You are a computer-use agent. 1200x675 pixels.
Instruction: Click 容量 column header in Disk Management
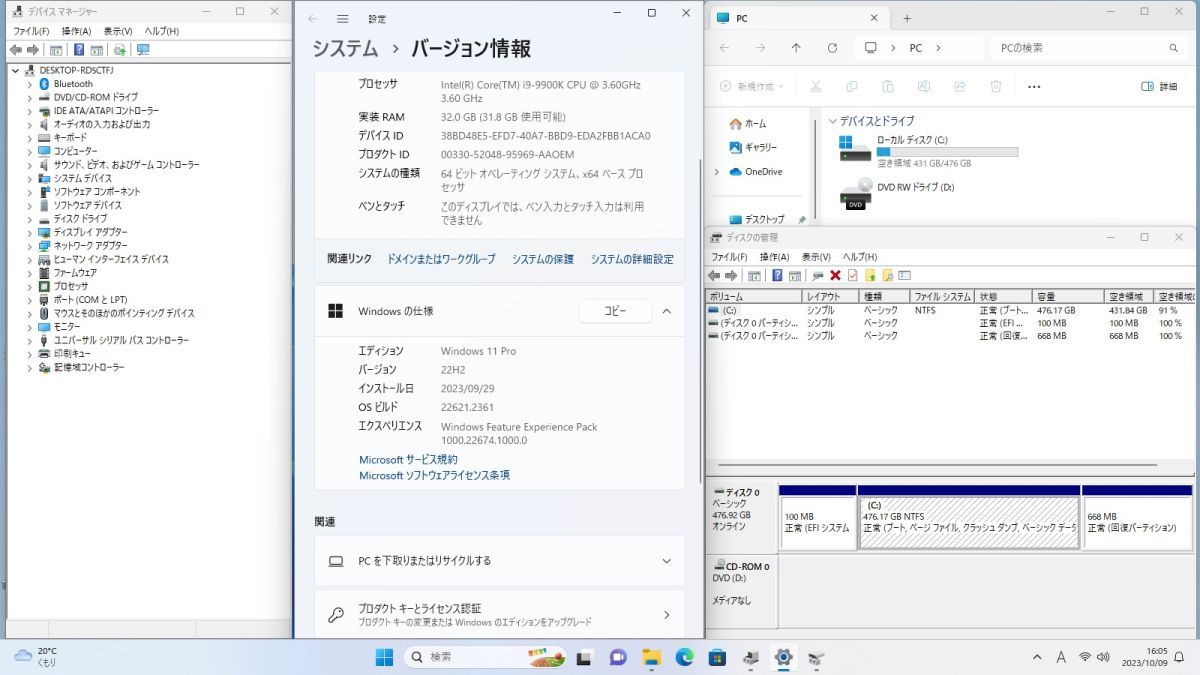click(x=1068, y=297)
